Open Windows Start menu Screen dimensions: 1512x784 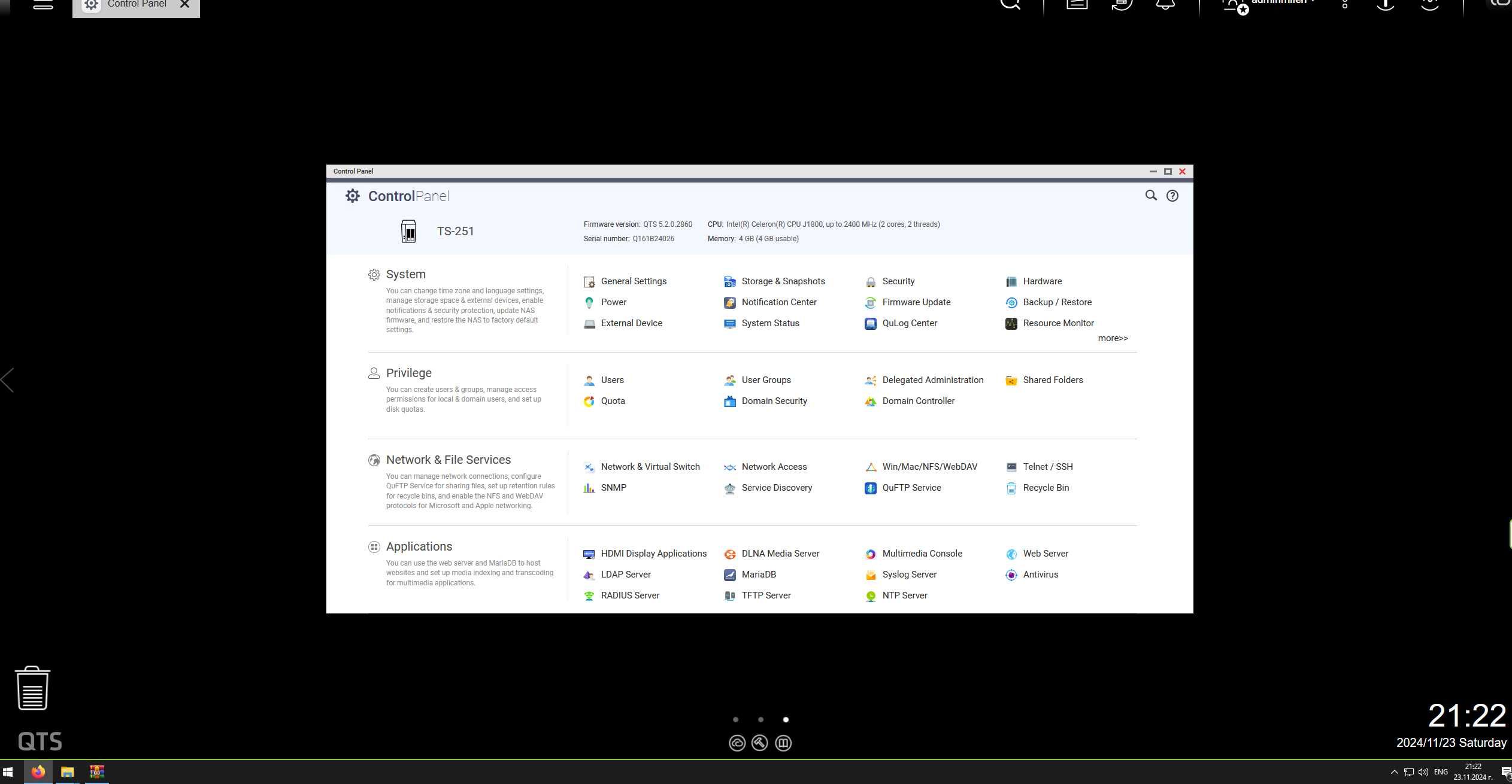coord(8,772)
